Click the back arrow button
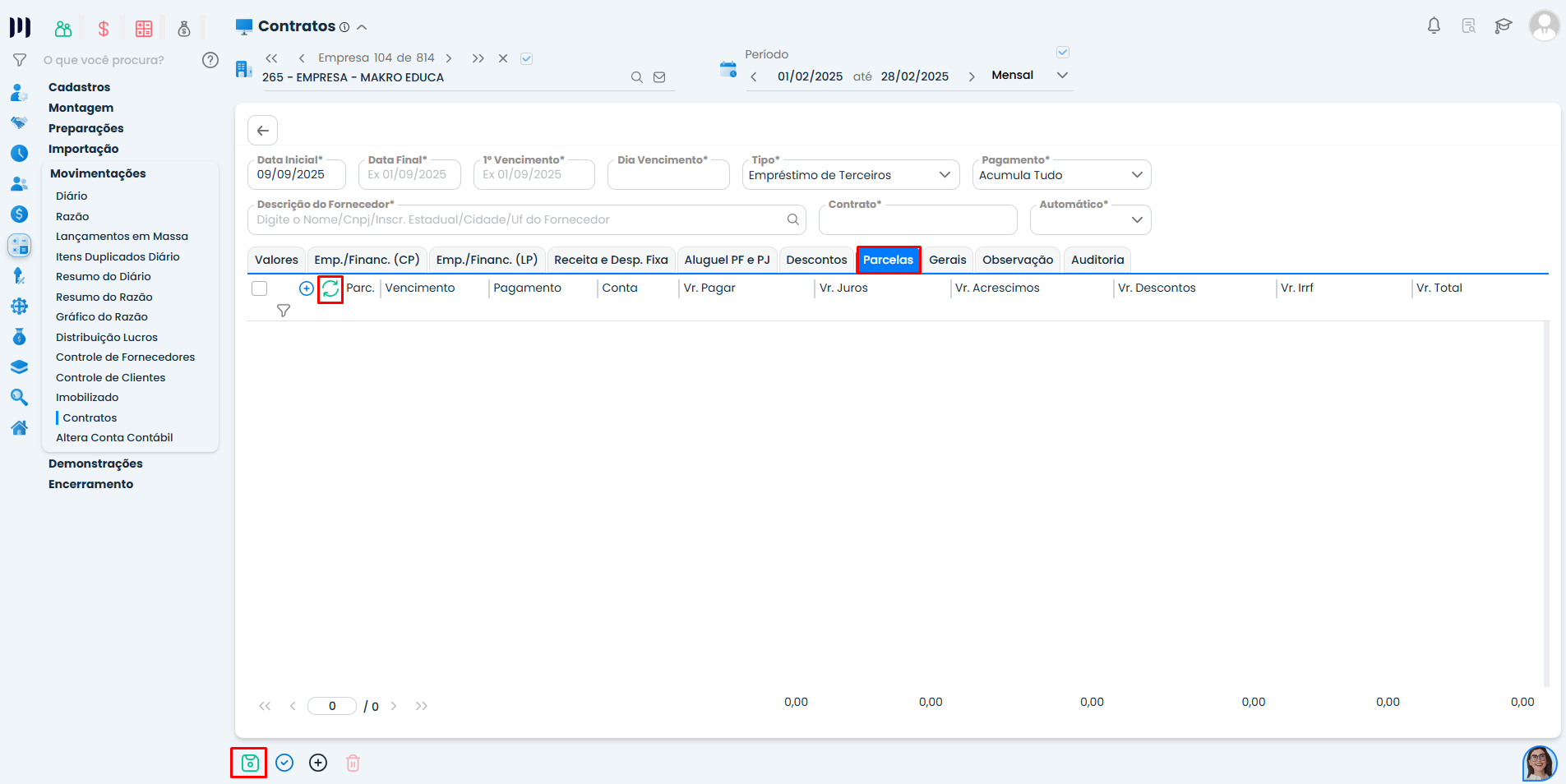 [x=262, y=131]
